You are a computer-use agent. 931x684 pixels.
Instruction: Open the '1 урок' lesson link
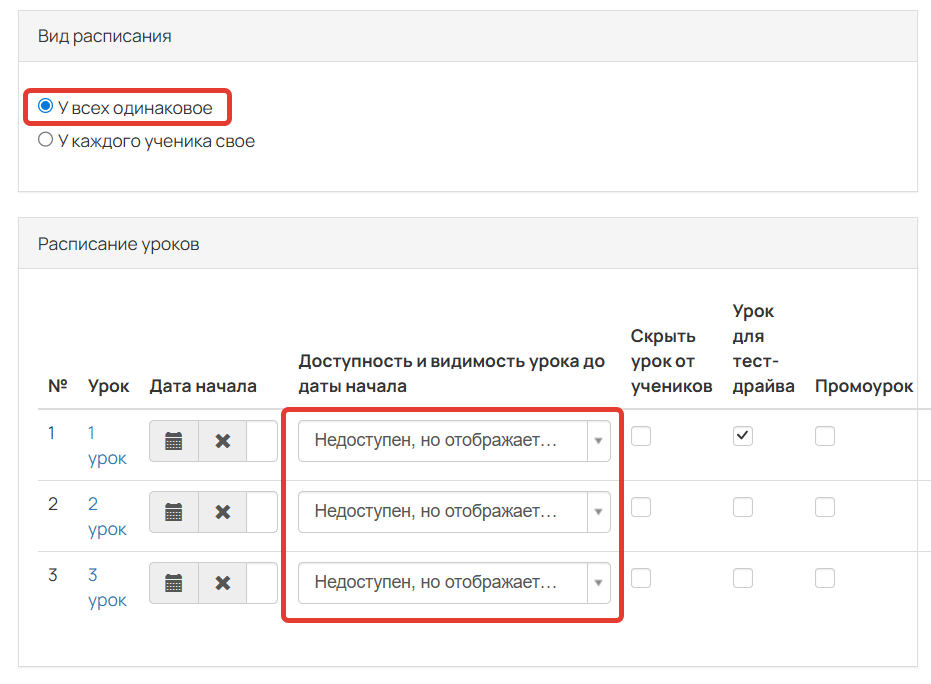[106, 446]
